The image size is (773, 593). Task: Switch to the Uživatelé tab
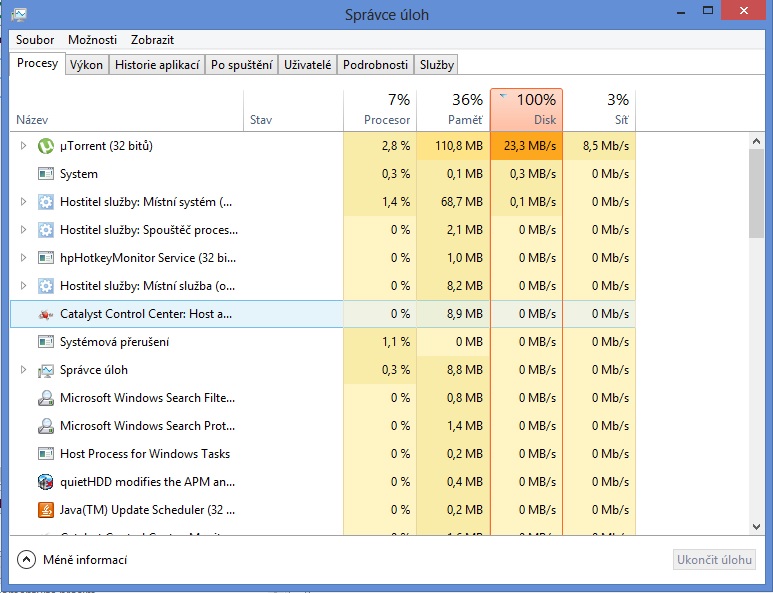[x=307, y=65]
